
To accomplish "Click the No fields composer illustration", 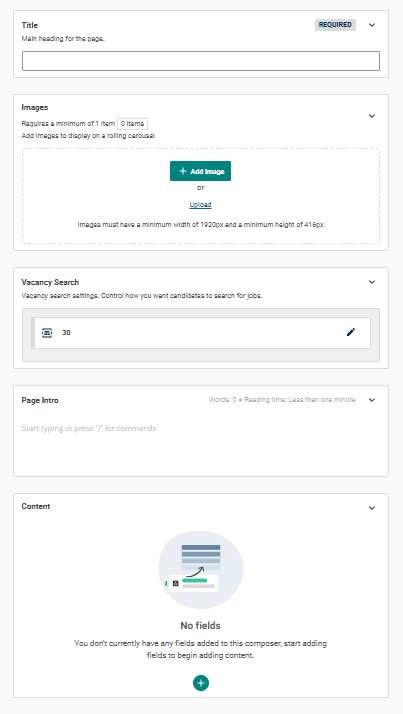I will 201,570.
